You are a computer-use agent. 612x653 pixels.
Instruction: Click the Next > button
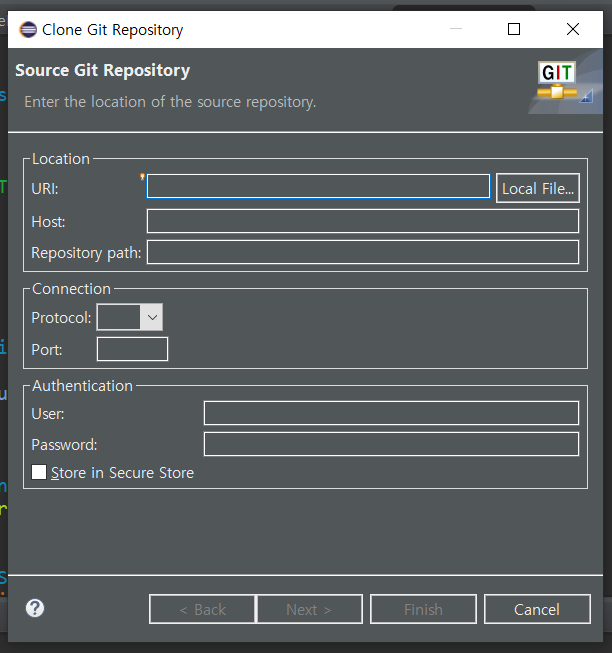[x=309, y=609]
